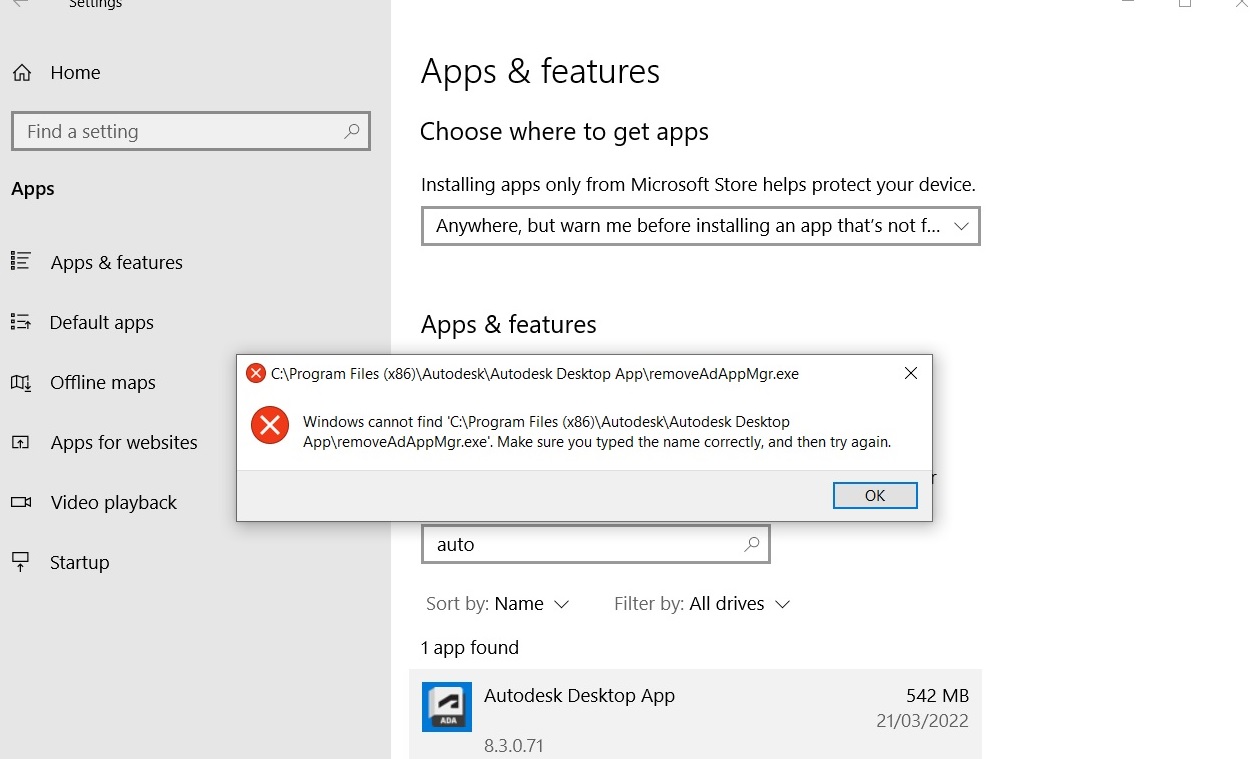Click the red error icon in the dialog
The width and height of the screenshot is (1254, 759).
pos(269,425)
